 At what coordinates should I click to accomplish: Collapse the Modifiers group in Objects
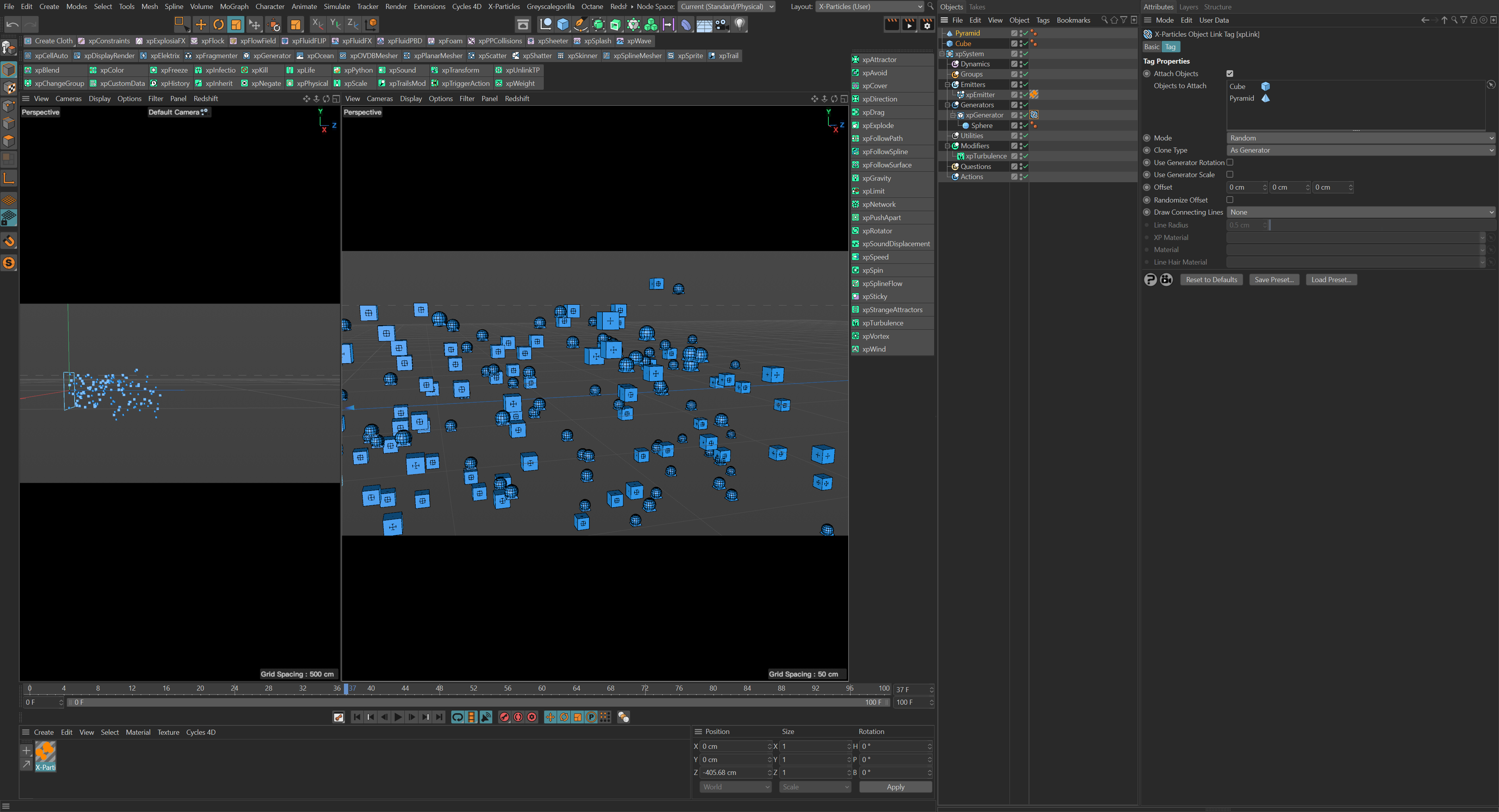[947, 146]
